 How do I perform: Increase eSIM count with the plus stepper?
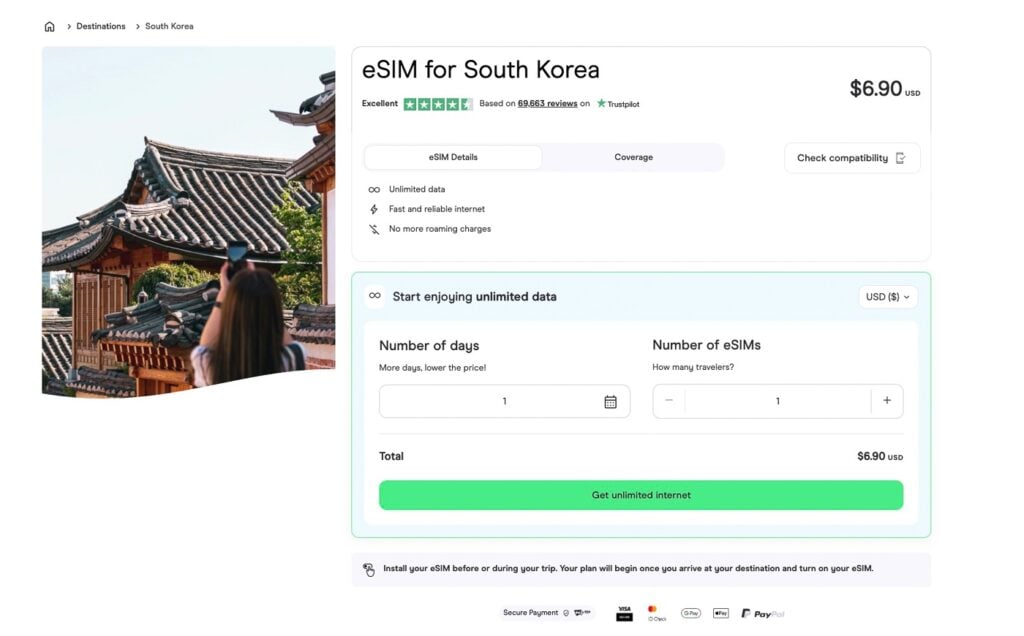(887, 400)
